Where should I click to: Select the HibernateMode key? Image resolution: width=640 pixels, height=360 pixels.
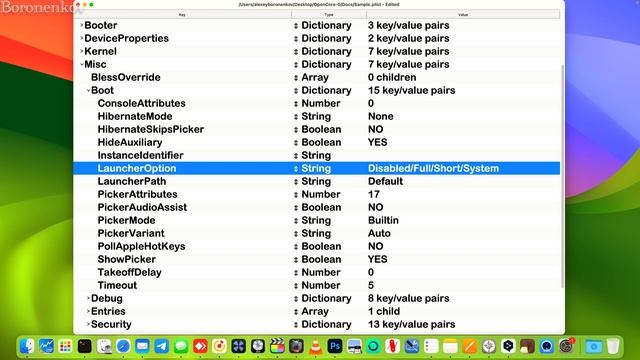pyautogui.click(x=135, y=116)
